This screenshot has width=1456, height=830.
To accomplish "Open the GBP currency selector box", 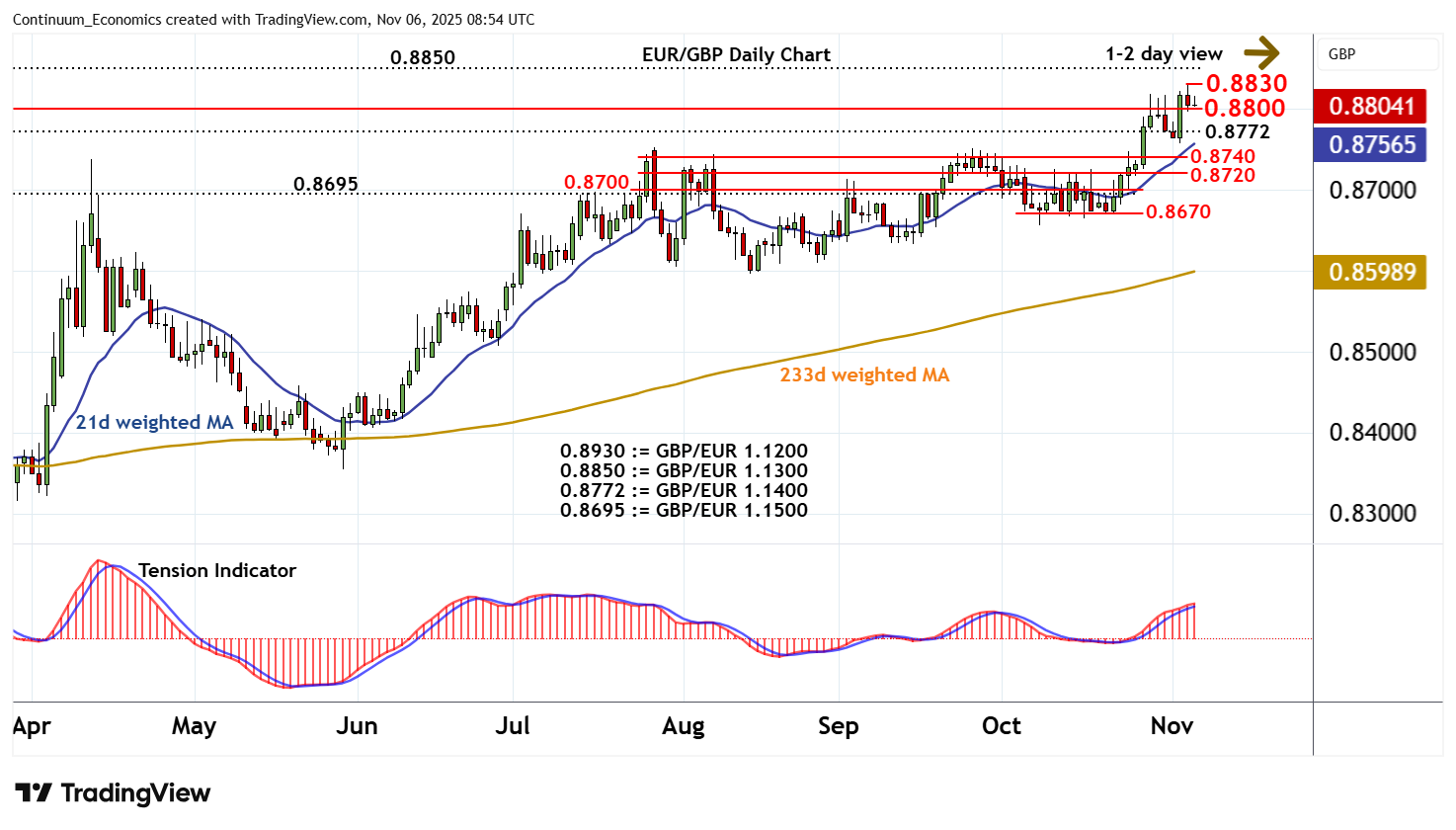I will click(x=1378, y=54).
